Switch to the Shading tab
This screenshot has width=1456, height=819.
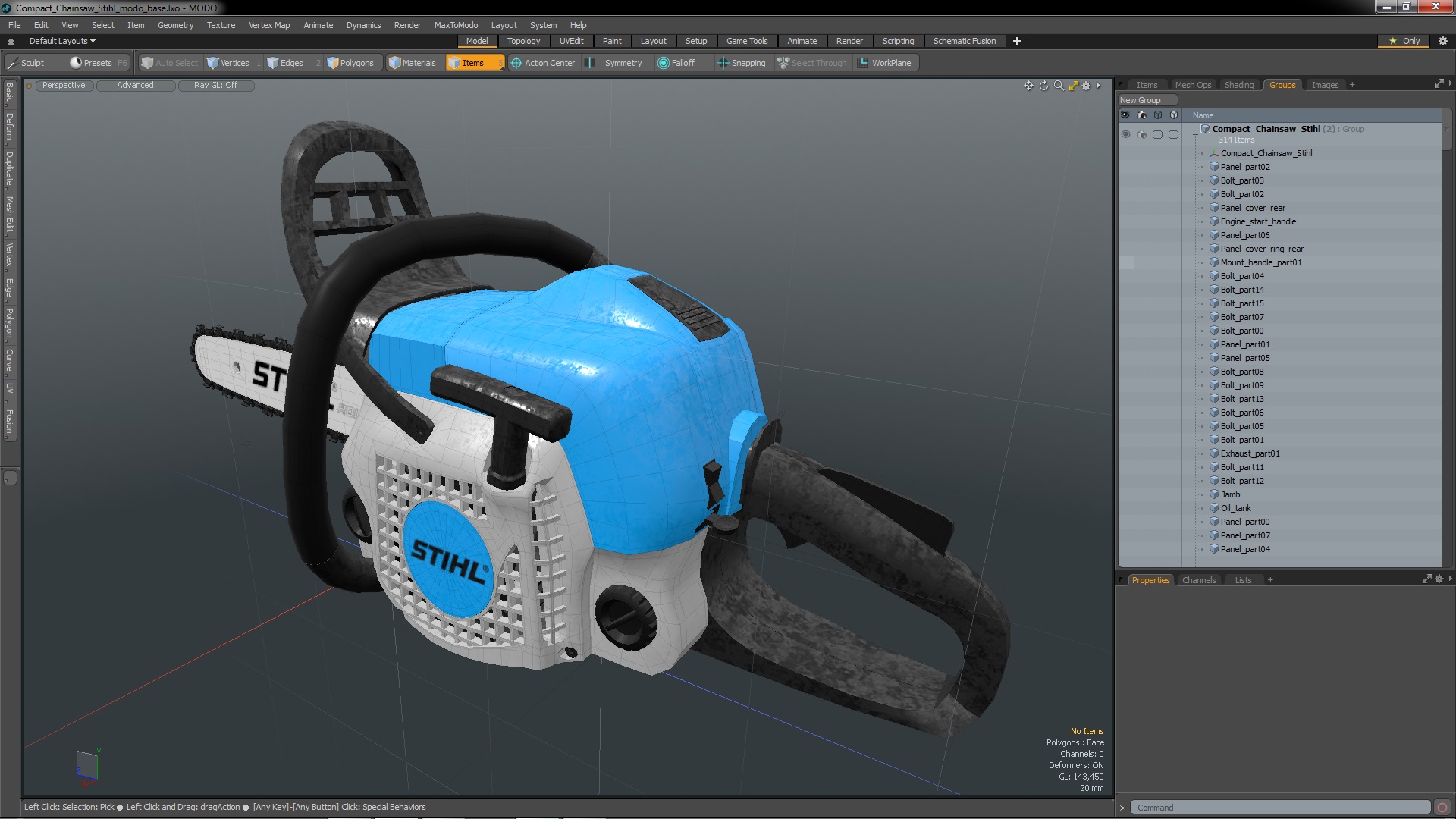coord(1238,85)
